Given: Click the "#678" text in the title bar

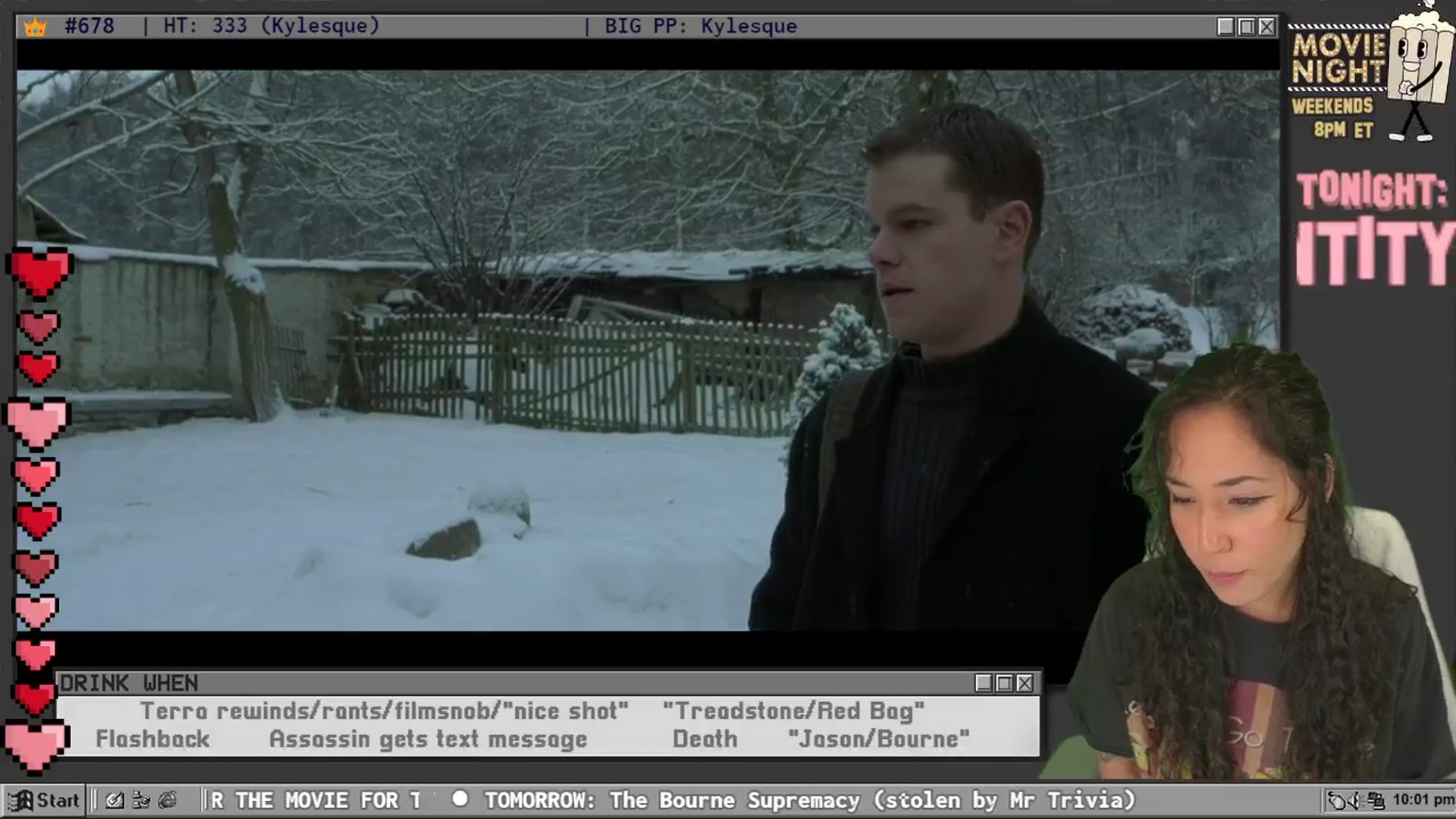Looking at the screenshot, I should pyautogui.click(x=89, y=27).
